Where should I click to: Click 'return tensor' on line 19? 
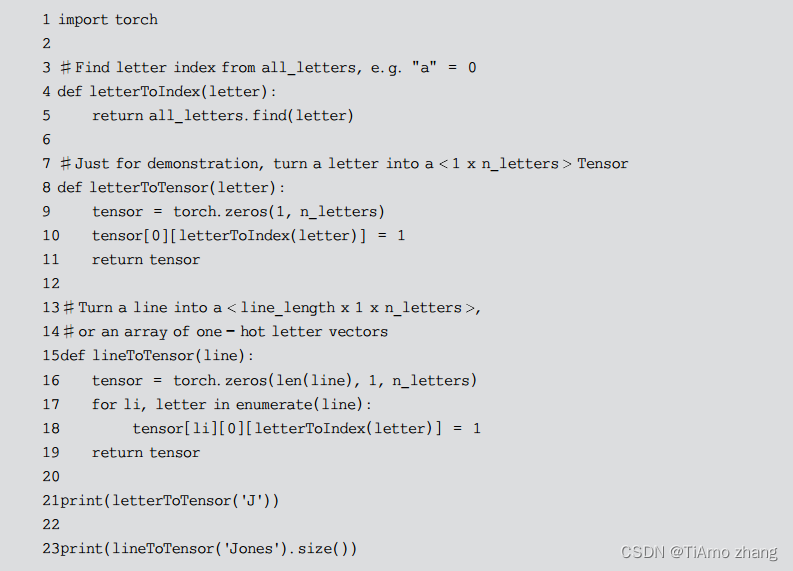coord(146,452)
